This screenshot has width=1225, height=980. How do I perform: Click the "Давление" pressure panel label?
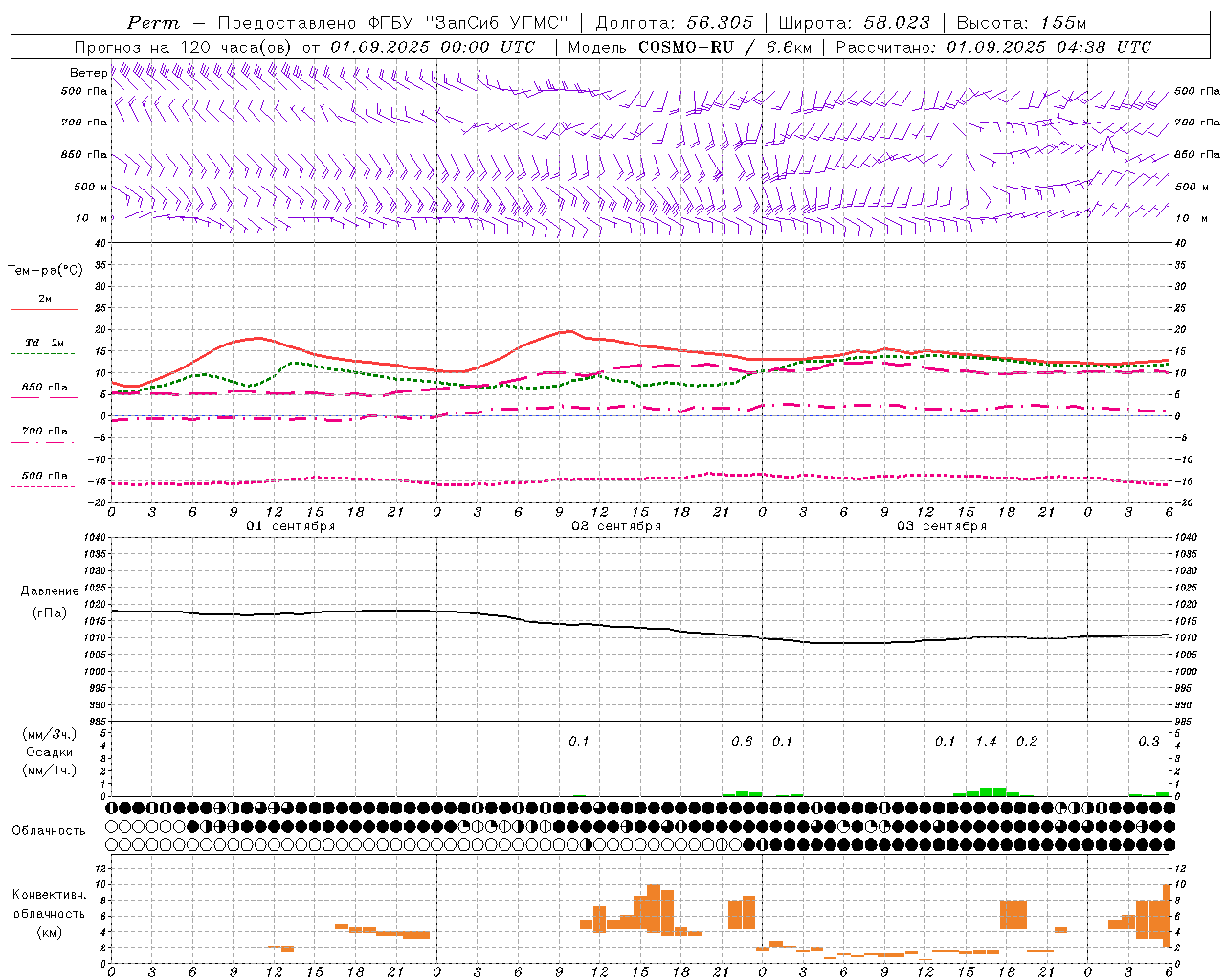click(50, 591)
